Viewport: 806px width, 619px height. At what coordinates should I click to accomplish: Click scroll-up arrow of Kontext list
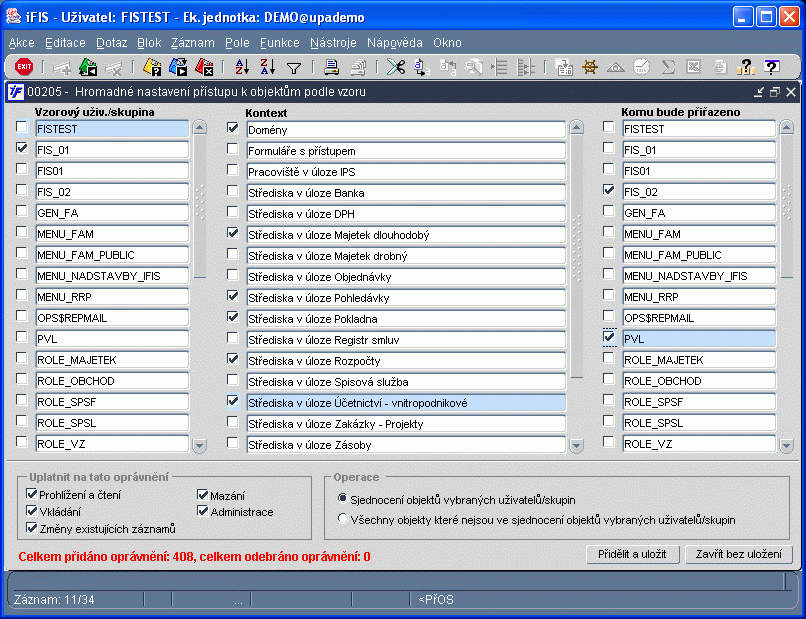click(577, 128)
